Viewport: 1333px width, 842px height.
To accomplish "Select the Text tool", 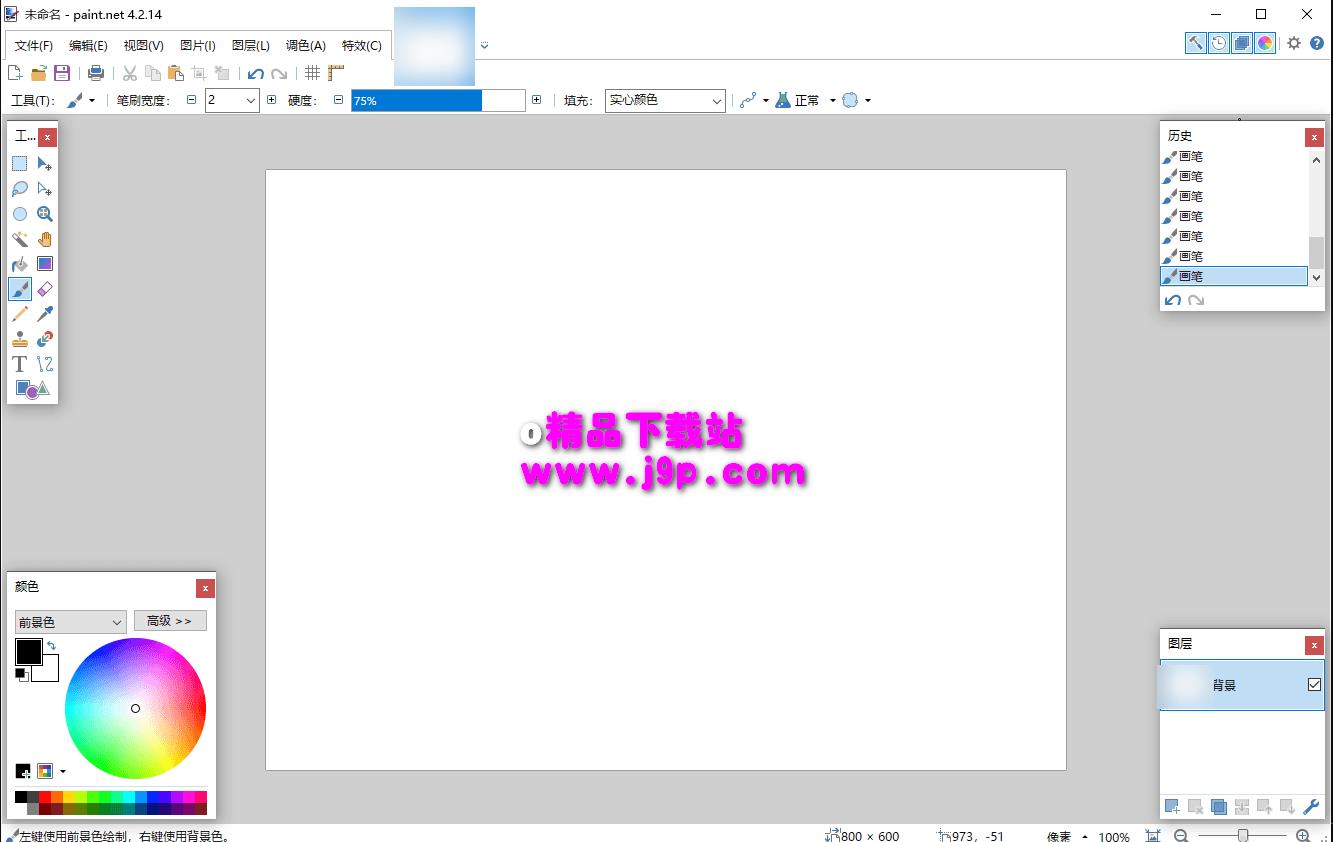I will [x=20, y=364].
